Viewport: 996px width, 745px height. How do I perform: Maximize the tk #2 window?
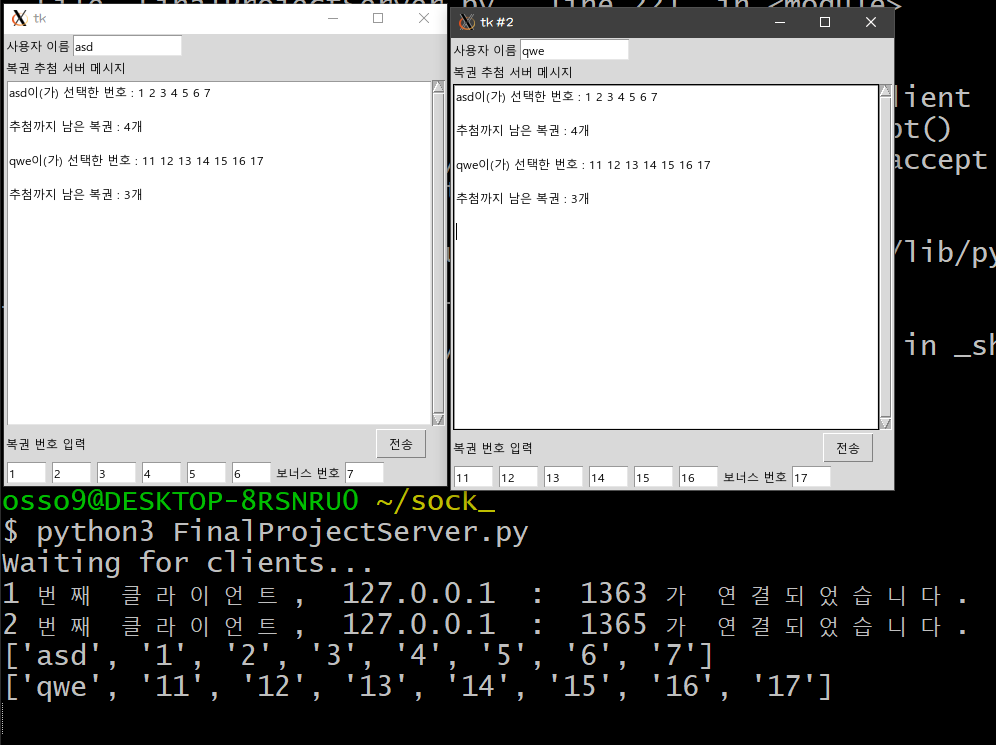pyautogui.click(x=825, y=22)
